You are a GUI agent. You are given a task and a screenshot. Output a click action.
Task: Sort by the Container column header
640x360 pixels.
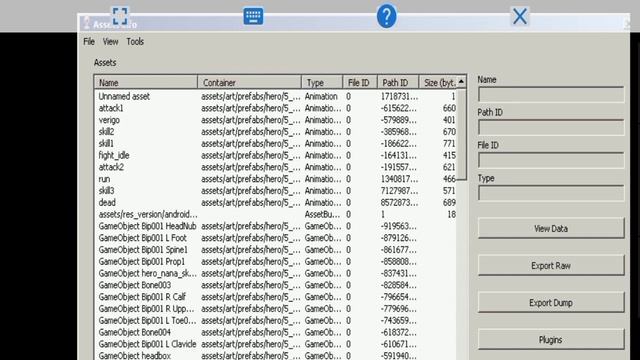[x=249, y=82]
